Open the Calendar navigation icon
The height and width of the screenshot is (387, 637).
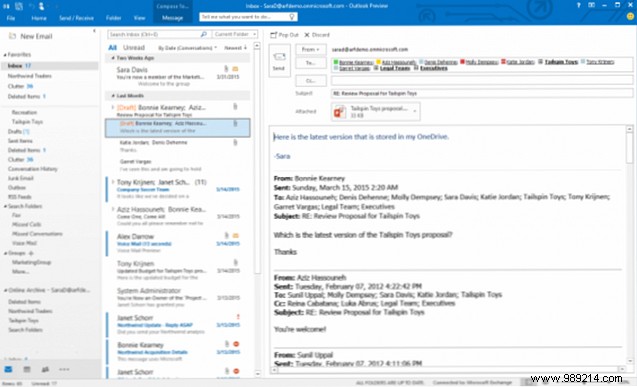click(27, 370)
